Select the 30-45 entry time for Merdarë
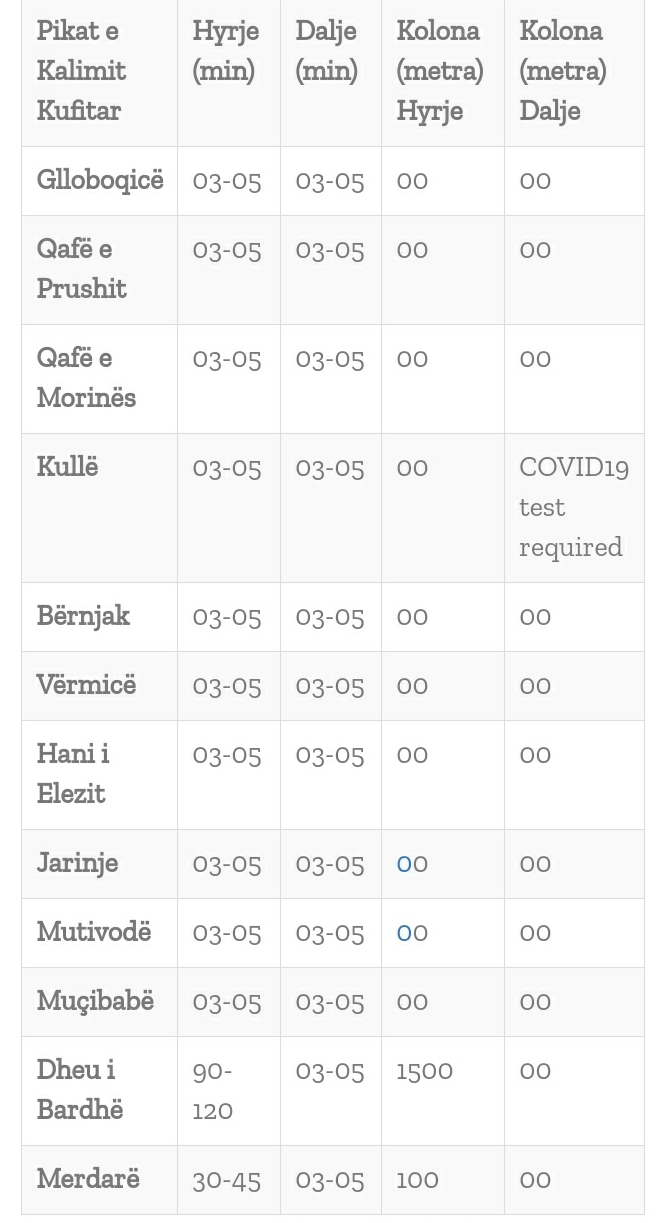Image resolution: width=667 pixels, height=1223 pixels. tap(226, 1180)
